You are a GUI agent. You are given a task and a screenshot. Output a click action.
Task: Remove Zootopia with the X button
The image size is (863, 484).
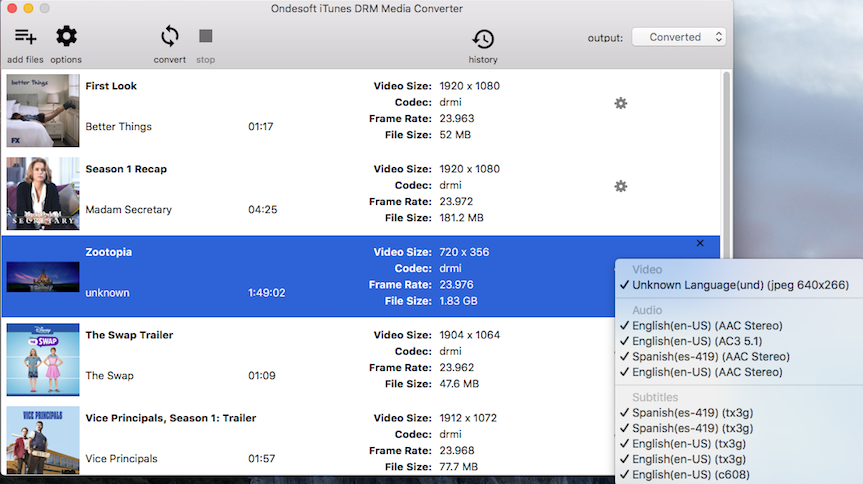coord(700,243)
